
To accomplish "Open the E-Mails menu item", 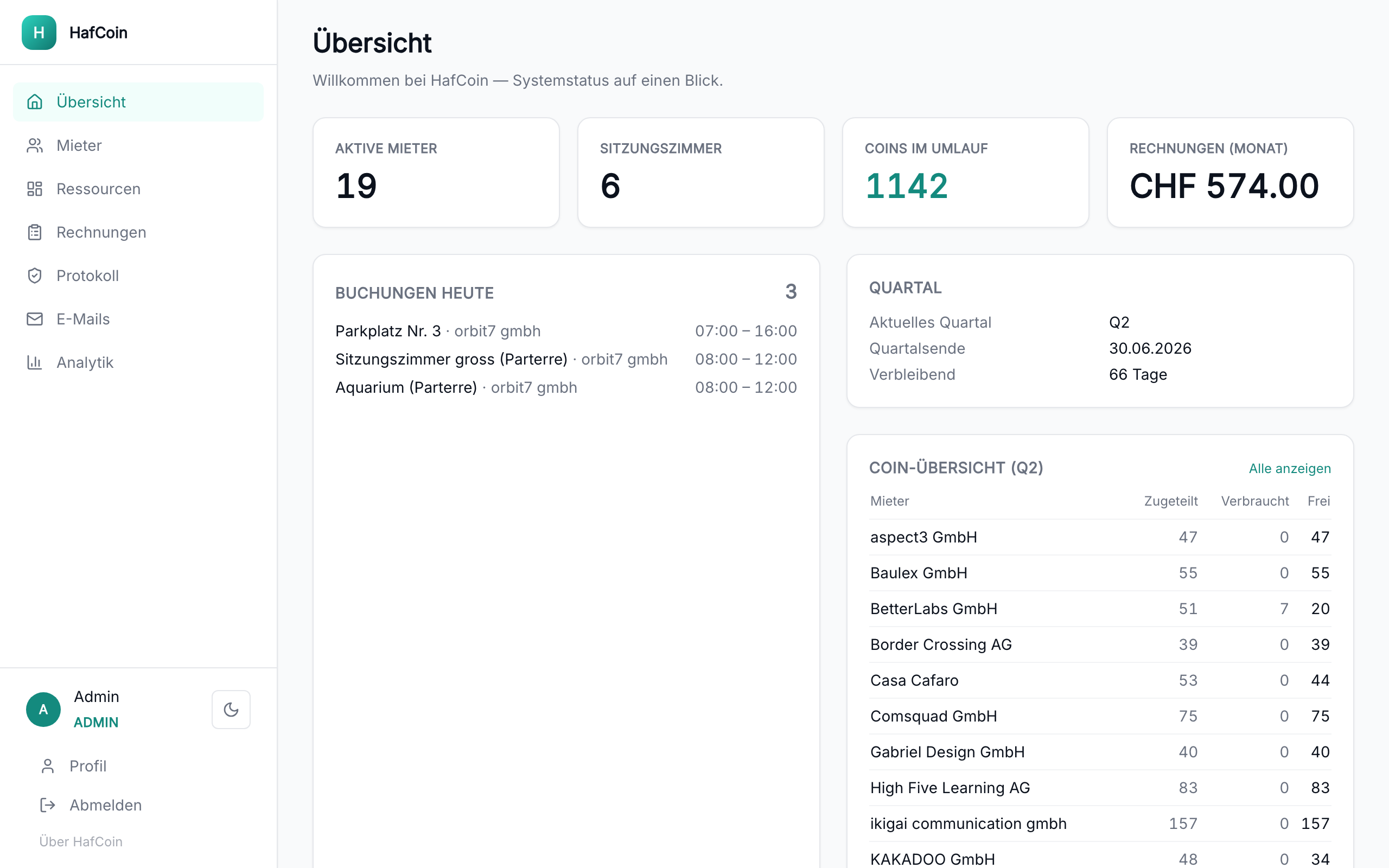I will point(138,319).
